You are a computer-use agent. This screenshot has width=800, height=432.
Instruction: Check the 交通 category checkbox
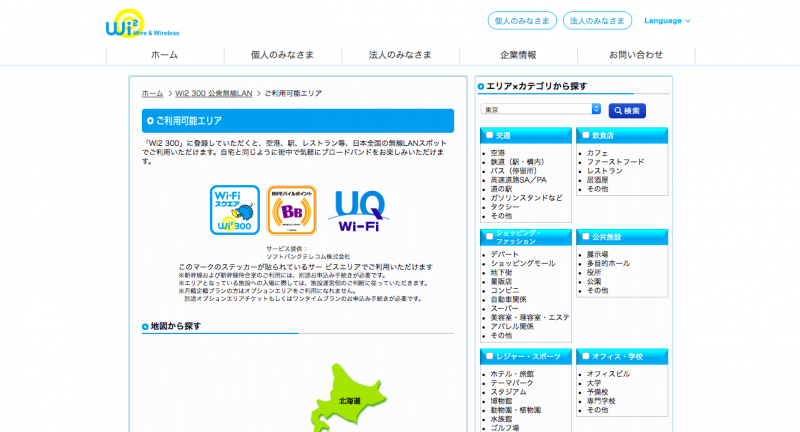[489, 135]
